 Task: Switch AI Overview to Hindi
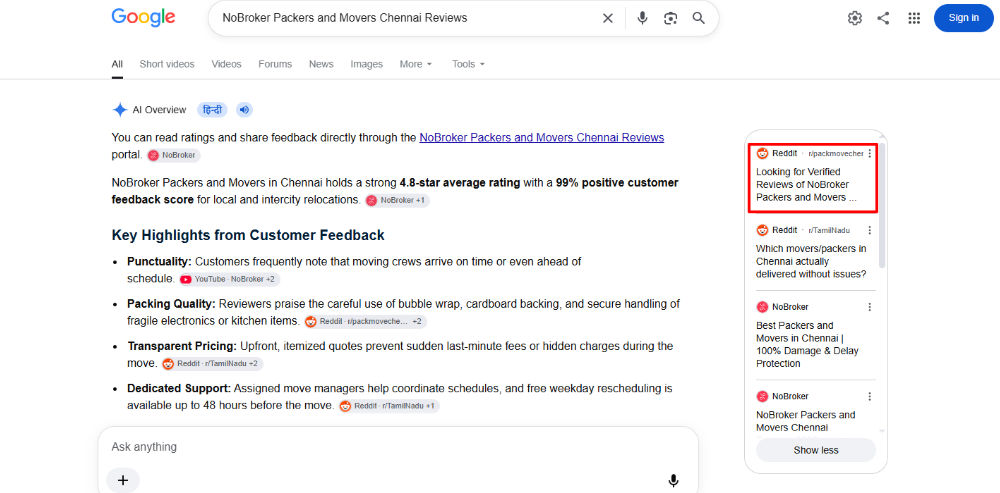tap(212, 110)
